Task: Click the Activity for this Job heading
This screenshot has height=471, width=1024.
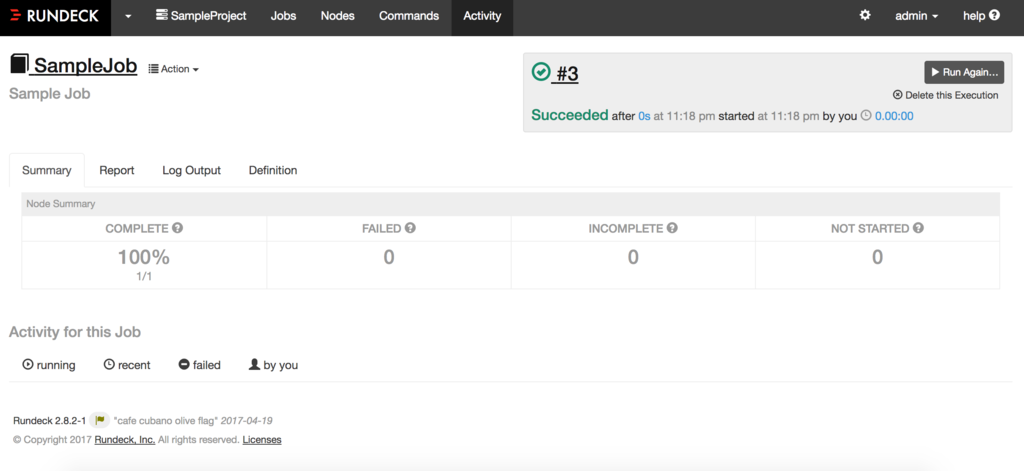Action: click(75, 332)
